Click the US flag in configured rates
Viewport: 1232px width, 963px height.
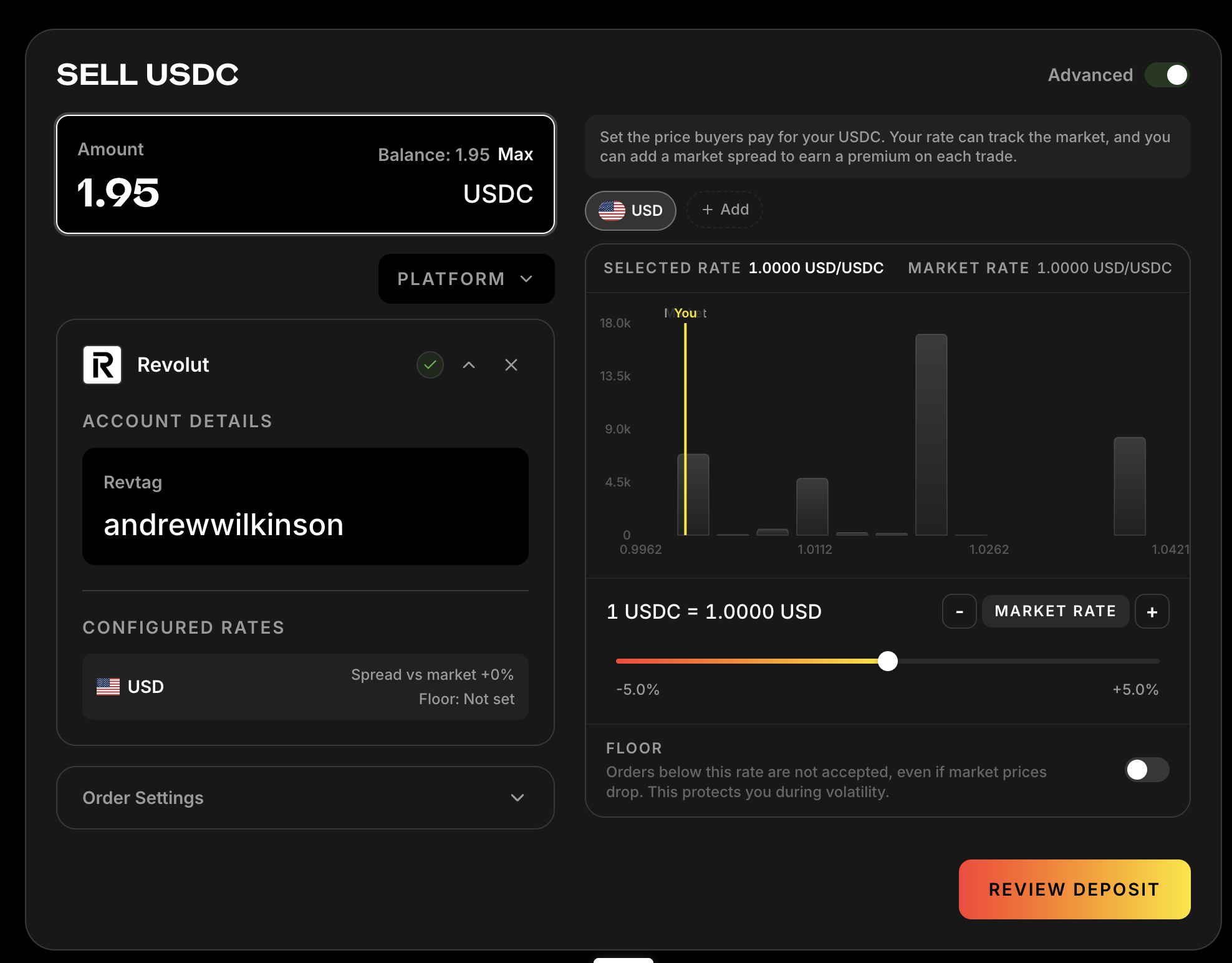(x=108, y=687)
